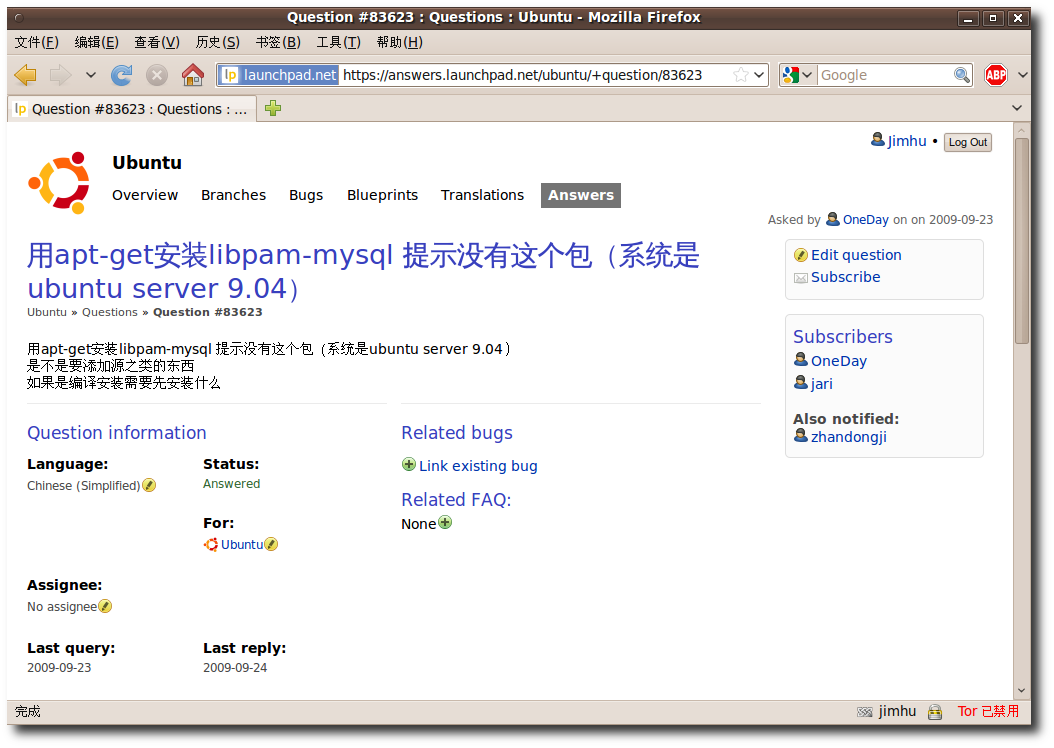The height and width of the screenshot is (748, 1054).
Task: Click the Tor 已禁用 status toggle
Action: [x=988, y=711]
